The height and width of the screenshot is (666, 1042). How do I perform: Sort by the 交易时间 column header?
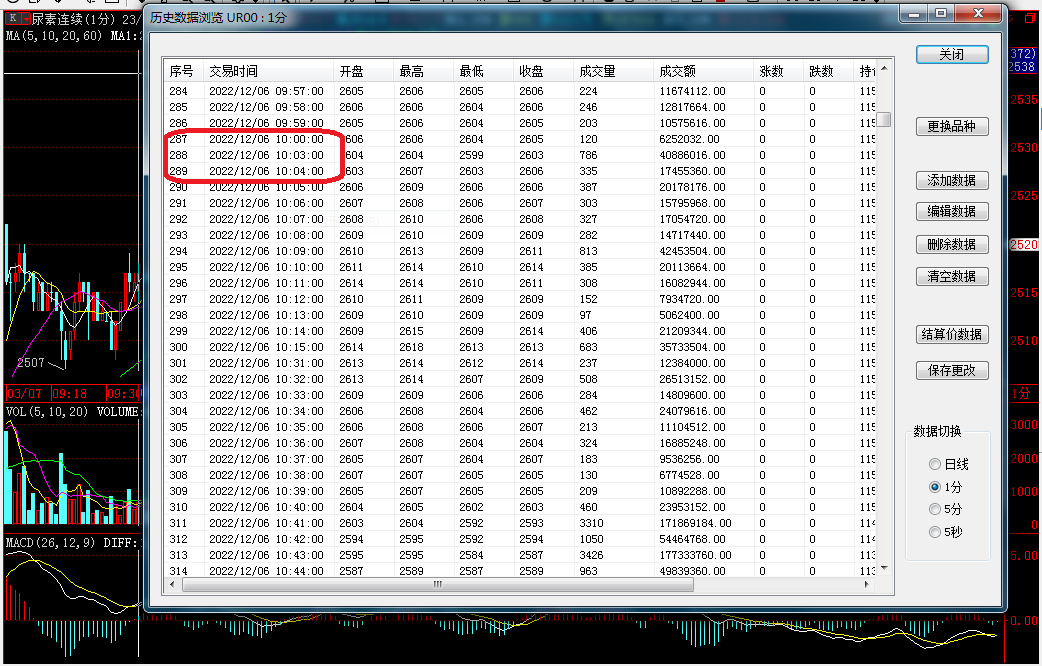(233, 71)
